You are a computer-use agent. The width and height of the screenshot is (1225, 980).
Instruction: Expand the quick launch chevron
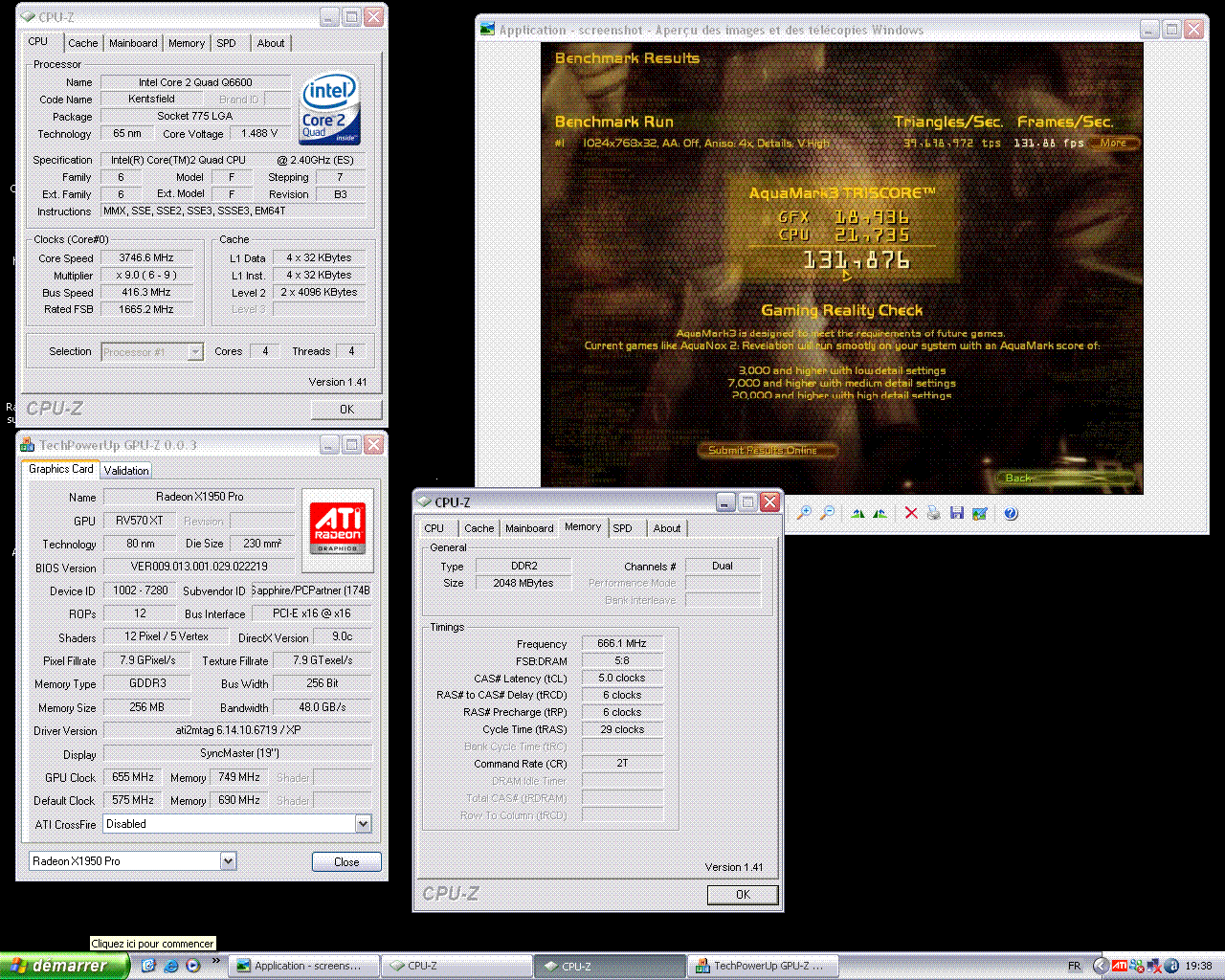215,961
